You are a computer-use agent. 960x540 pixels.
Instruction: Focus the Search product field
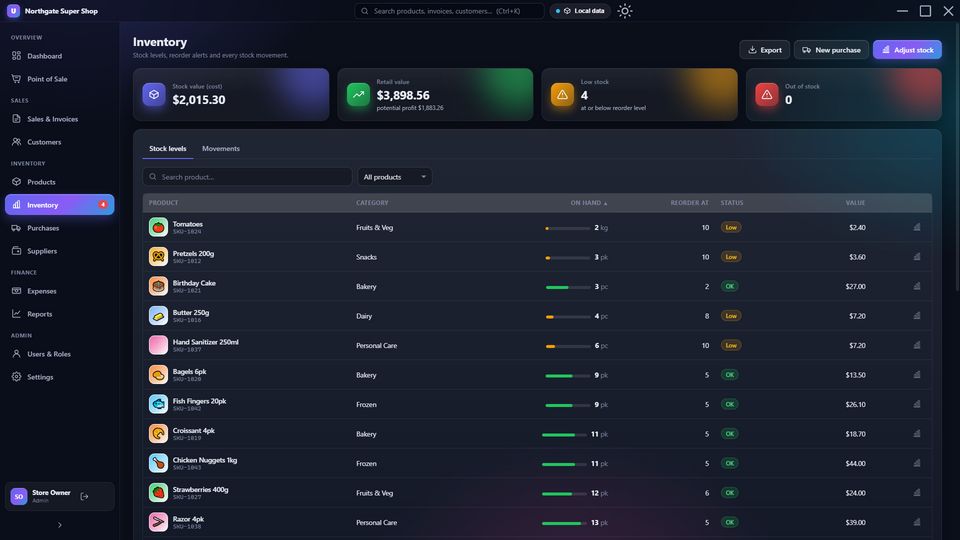pyautogui.click(x=247, y=177)
